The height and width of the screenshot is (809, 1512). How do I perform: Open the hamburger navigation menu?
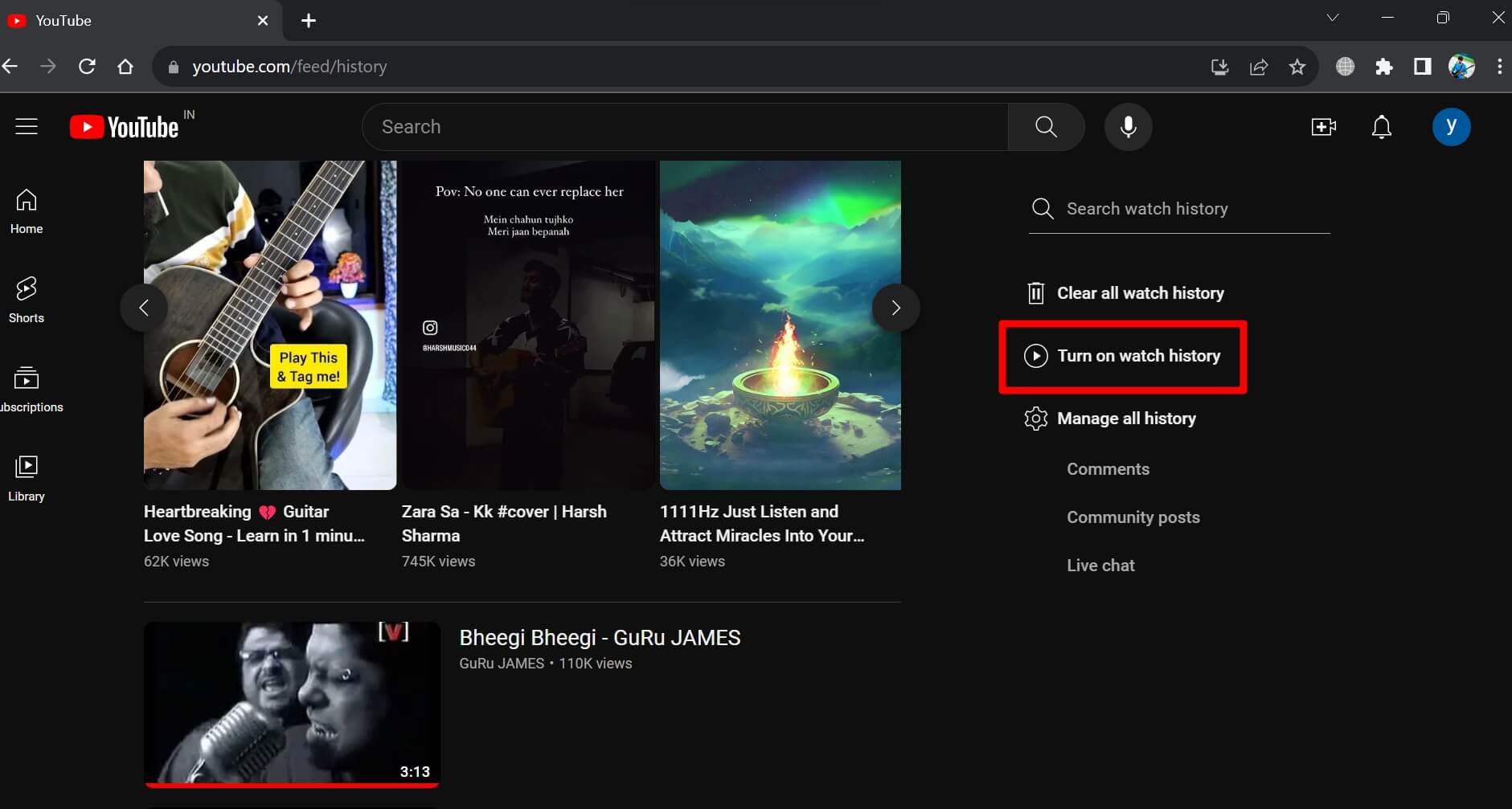point(27,126)
